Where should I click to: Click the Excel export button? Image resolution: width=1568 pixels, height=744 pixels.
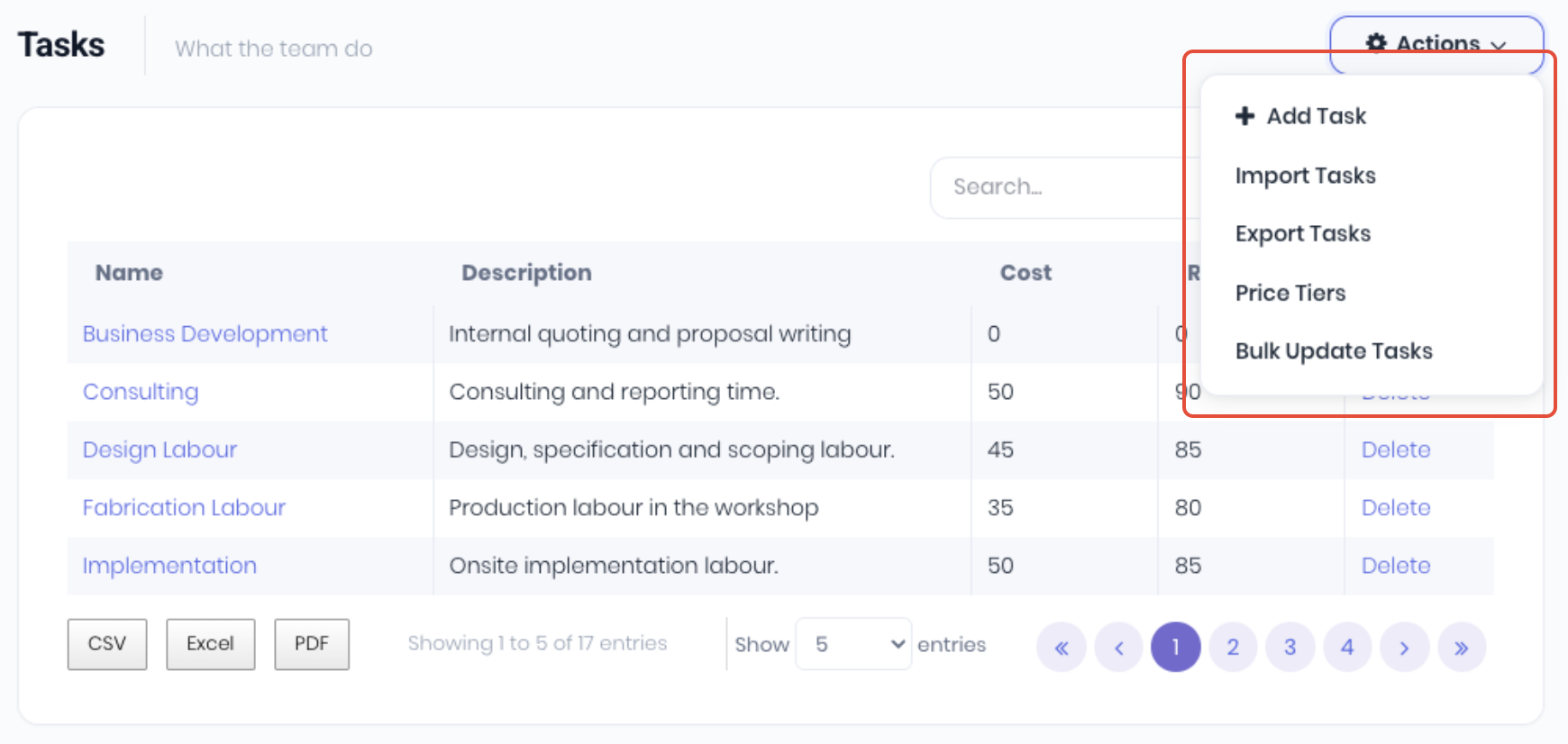(x=210, y=644)
